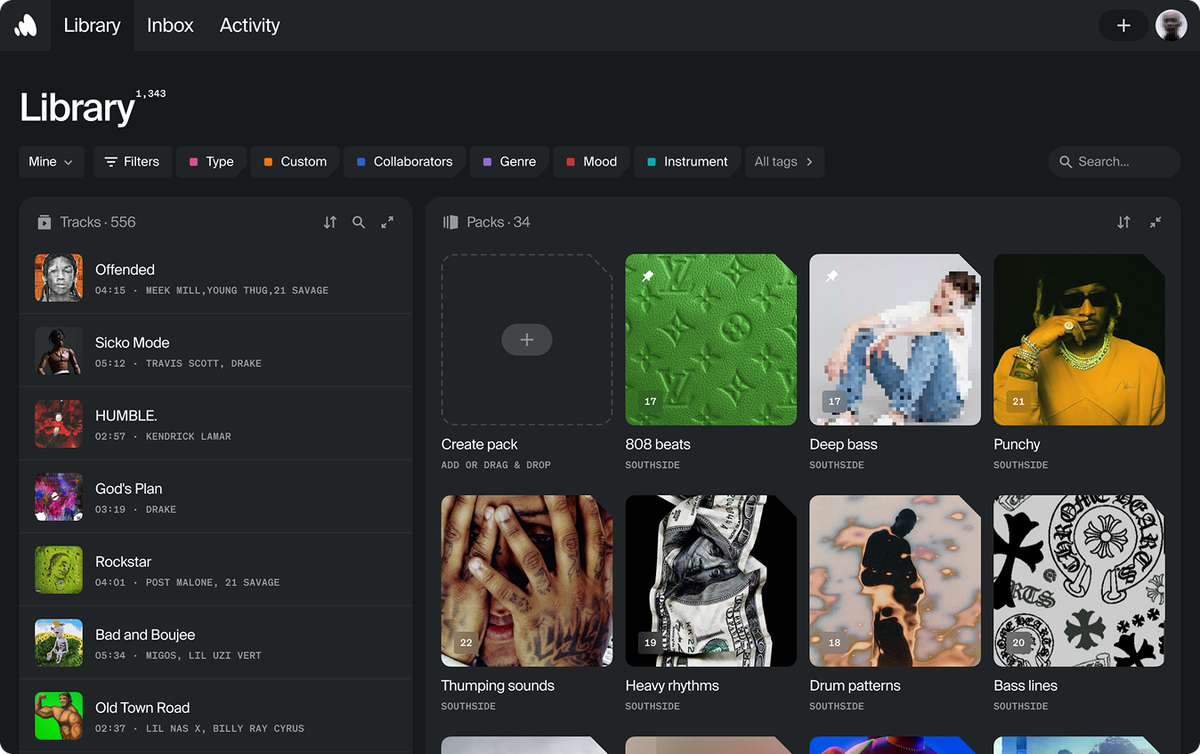Switch to the Activity tab
The width and height of the screenshot is (1200, 754).
pos(249,25)
